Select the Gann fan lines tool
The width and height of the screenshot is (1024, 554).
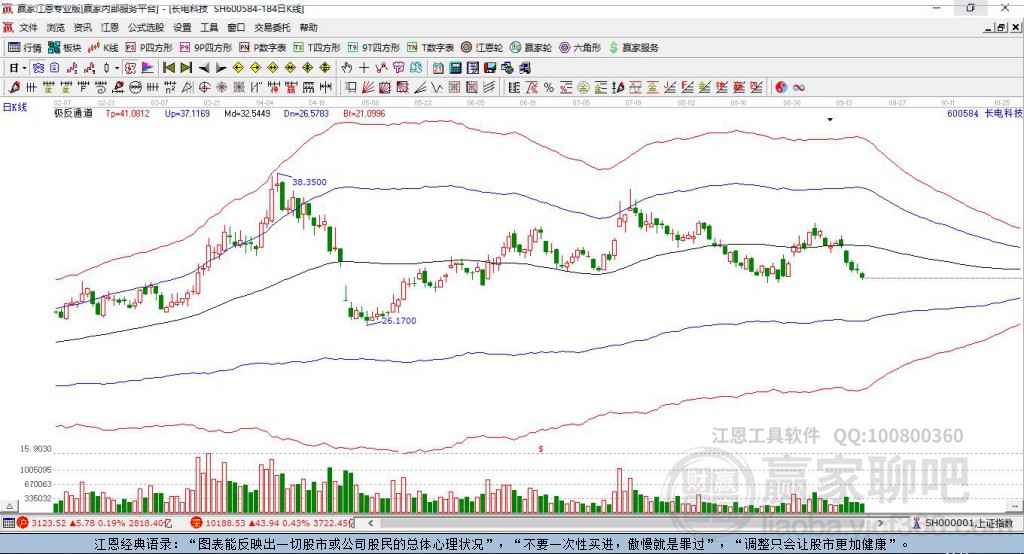click(366, 87)
